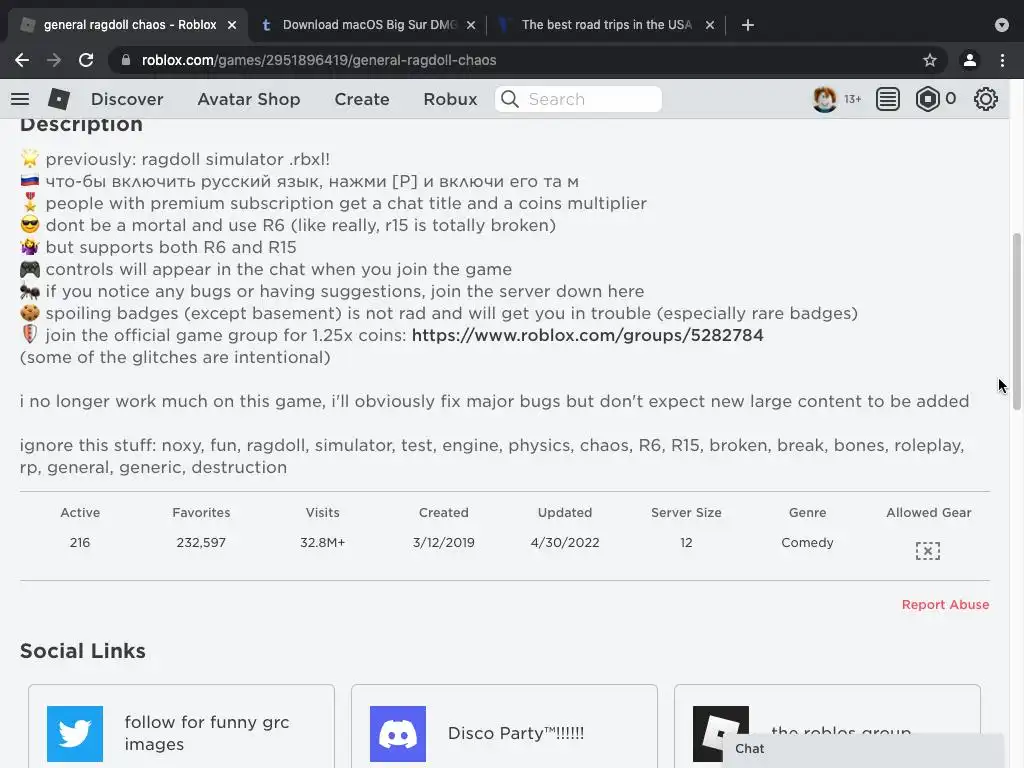Click the Description heading
1024x768 pixels.
(x=81, y=124)
